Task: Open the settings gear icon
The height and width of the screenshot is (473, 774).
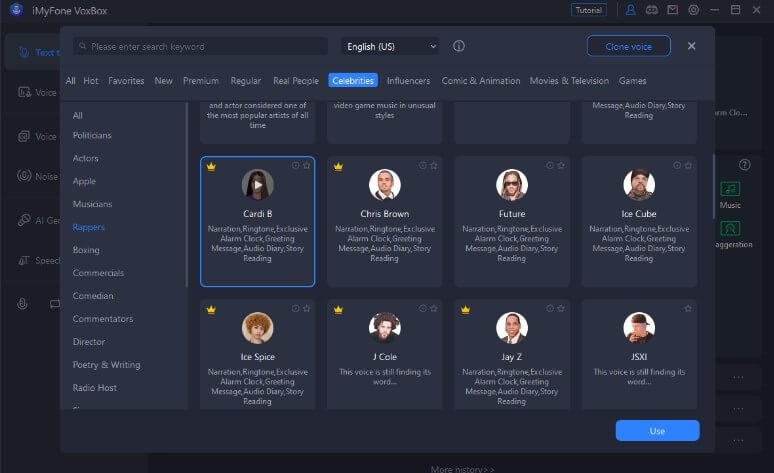Action: [x=694, y=10]
